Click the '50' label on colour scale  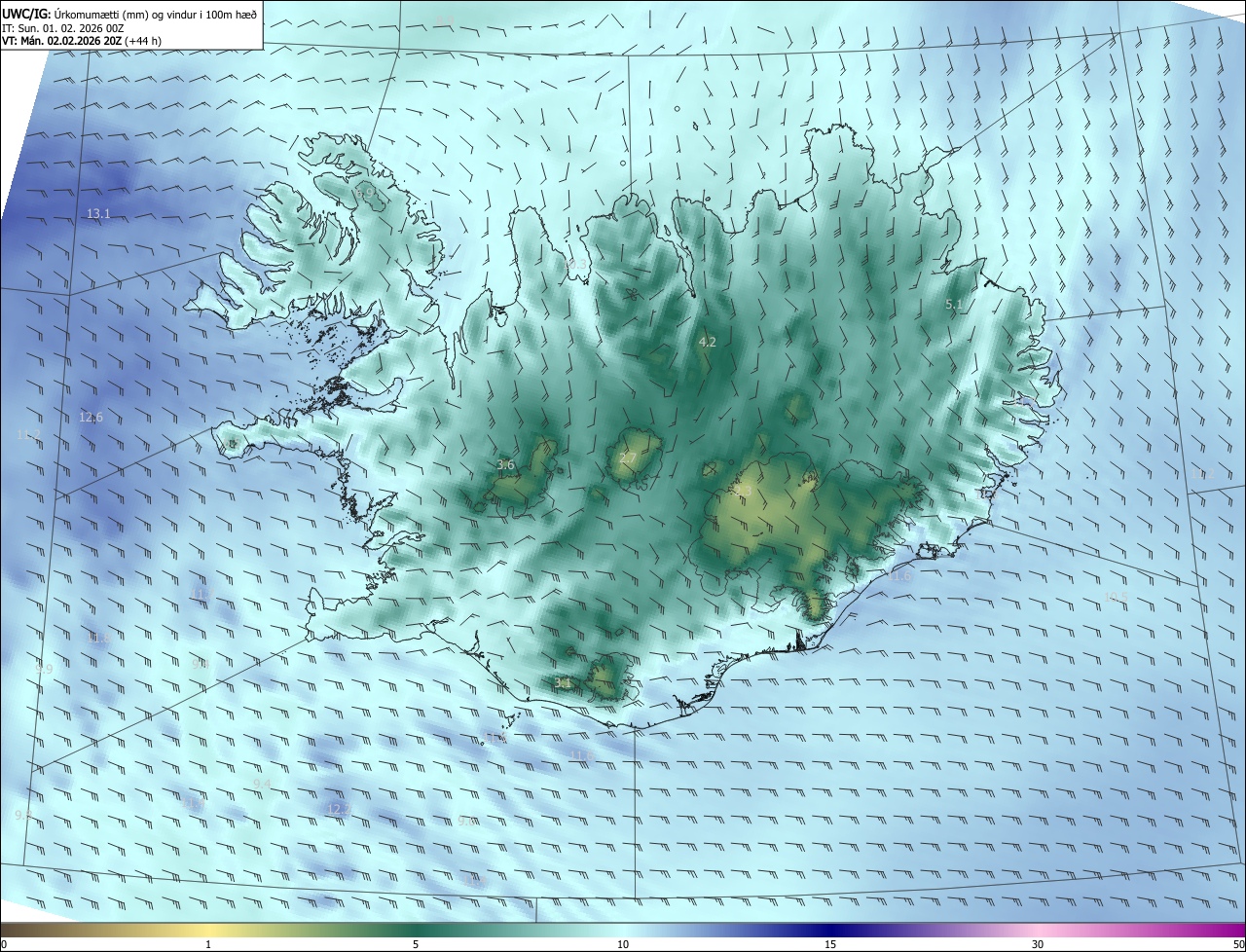click(1238, 944)
